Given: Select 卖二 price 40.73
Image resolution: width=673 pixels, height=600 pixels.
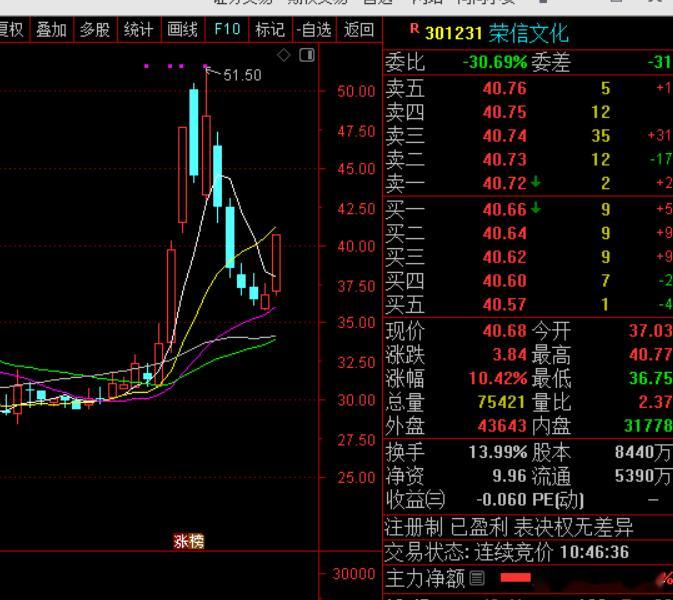Looking at the screenshot, I should pyautogui.click(x=504, y=160).
